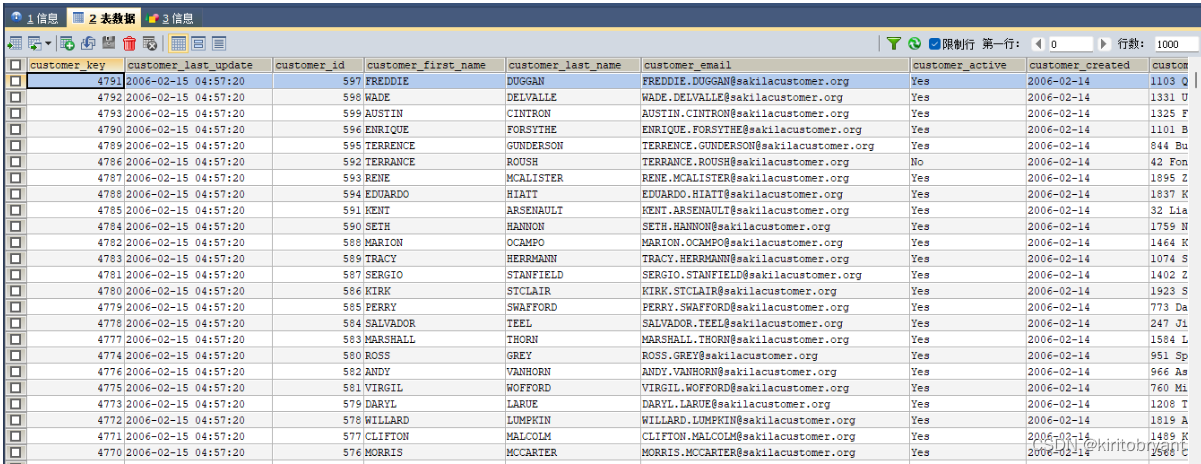1201x464 pixels.
Task: Click the 第一行 first row input field
Action: (1070, 44)
